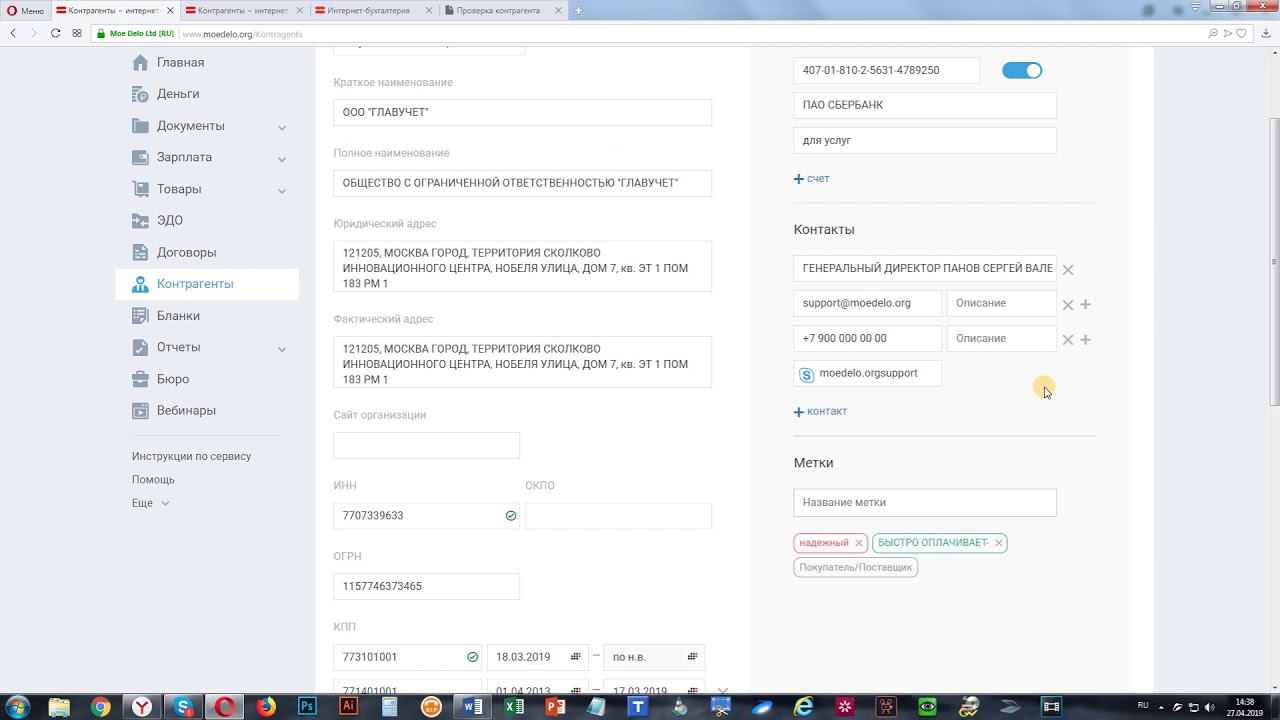Click the ИНН field 7707339633

pos(426,516)
